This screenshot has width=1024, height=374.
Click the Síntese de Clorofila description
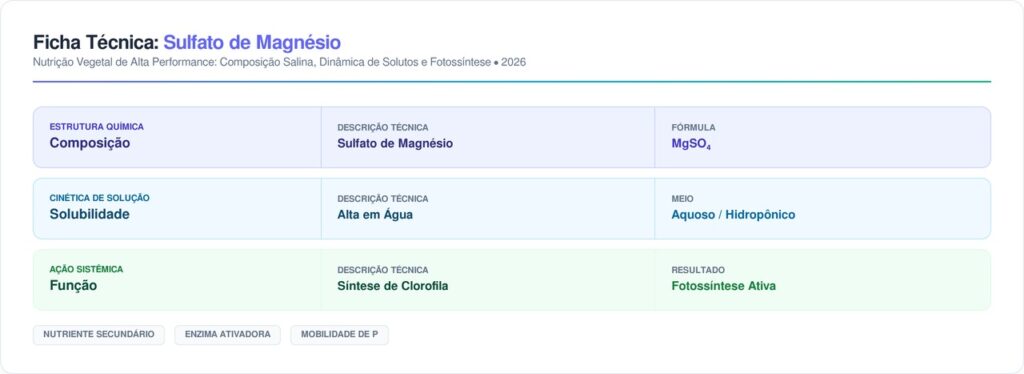tap(392, 286)
